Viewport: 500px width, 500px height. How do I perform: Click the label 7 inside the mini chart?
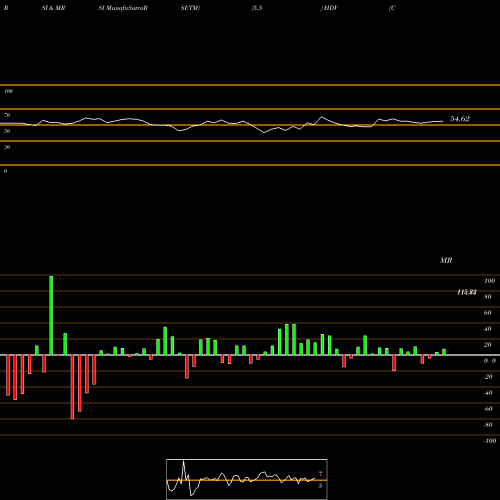(320, 473)
